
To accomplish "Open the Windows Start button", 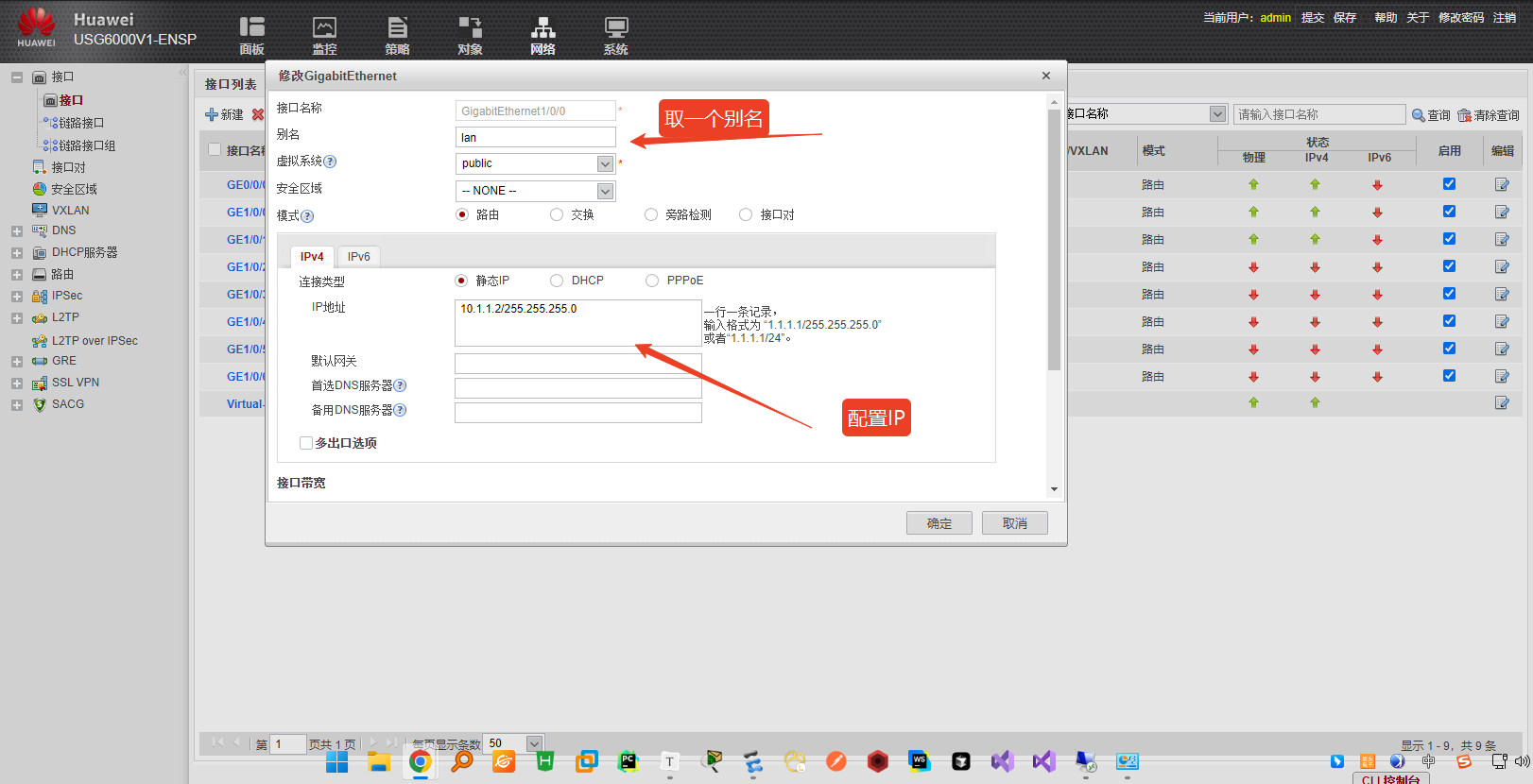I will (x=337, y=761).
